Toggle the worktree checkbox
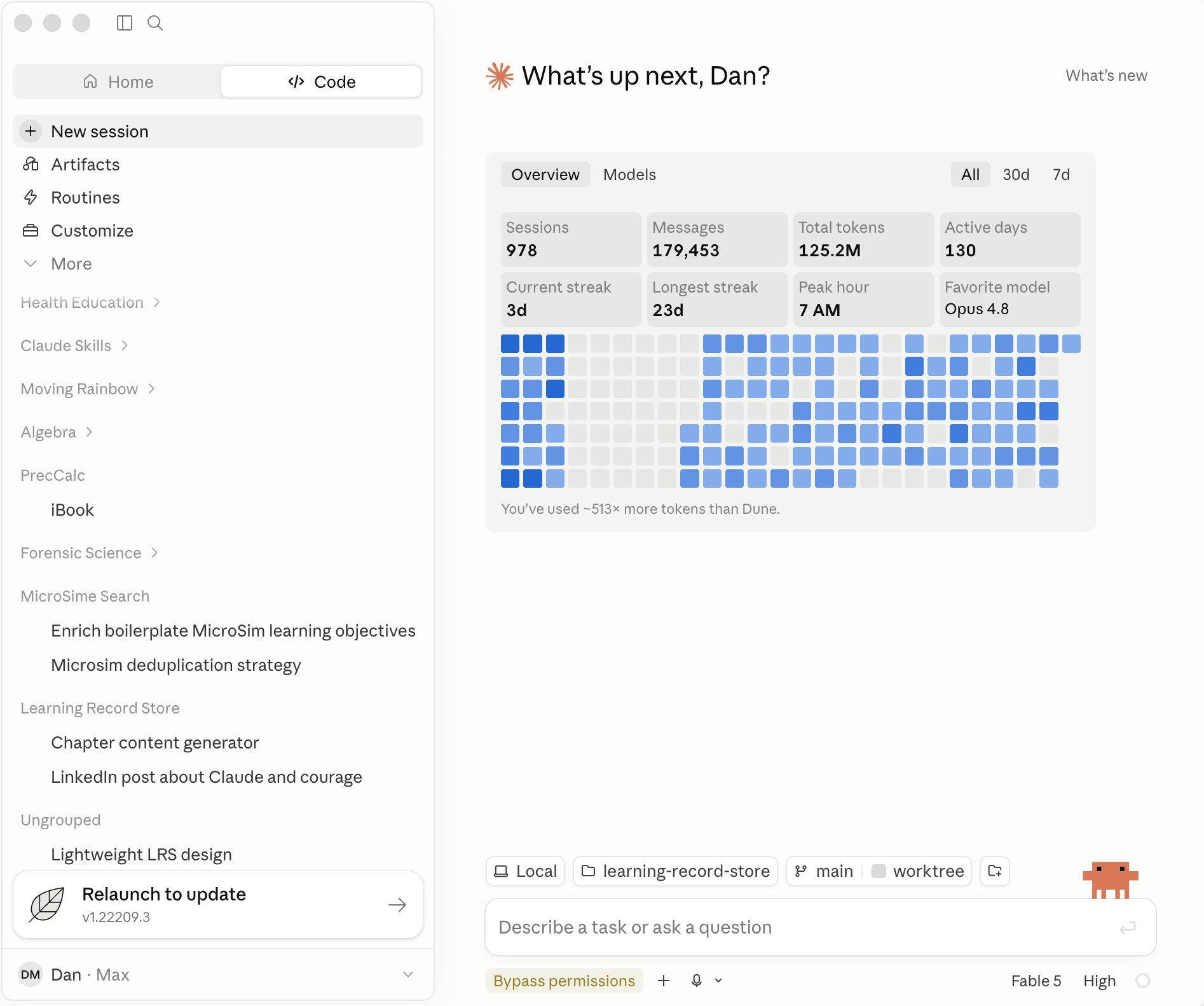The image size is (1204, 1006). [x=879, y=871]
